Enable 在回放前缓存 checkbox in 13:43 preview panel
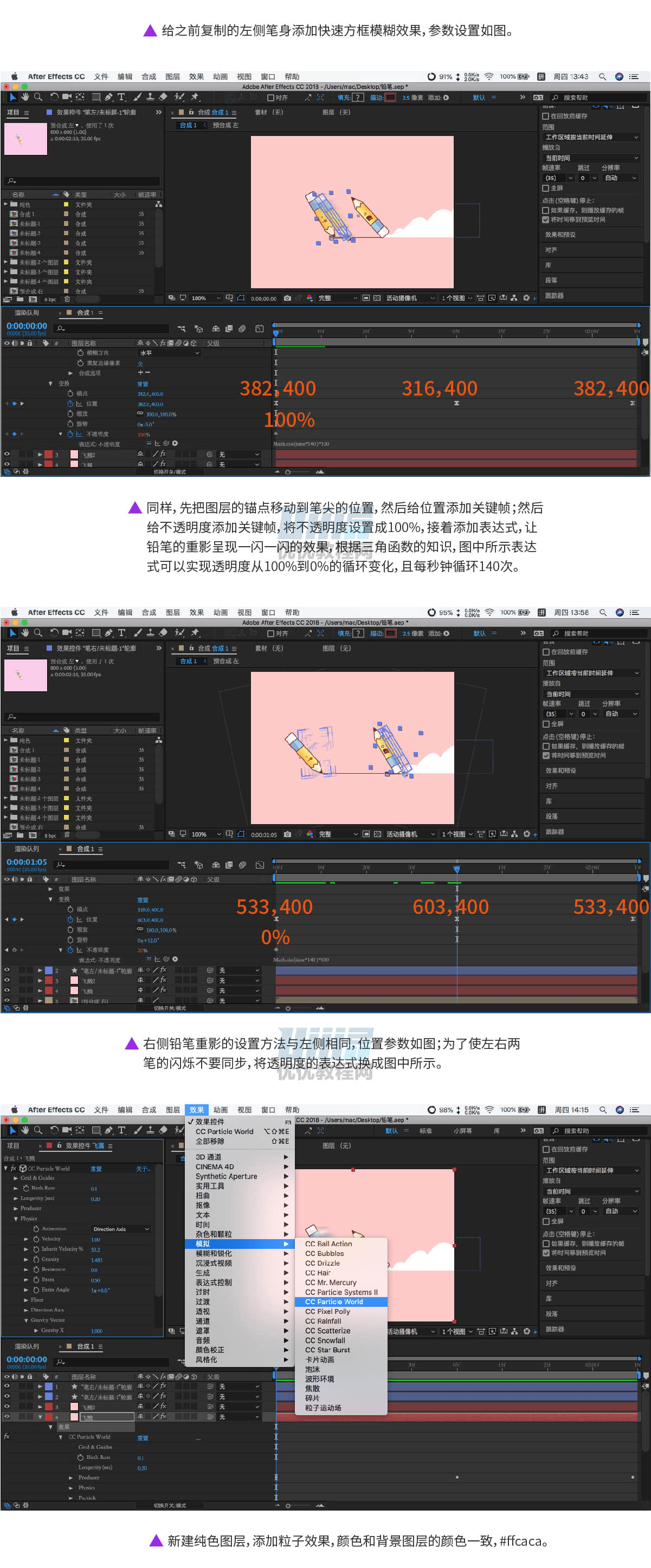The height and width of the screenshot is (1568, 651). 546,115
